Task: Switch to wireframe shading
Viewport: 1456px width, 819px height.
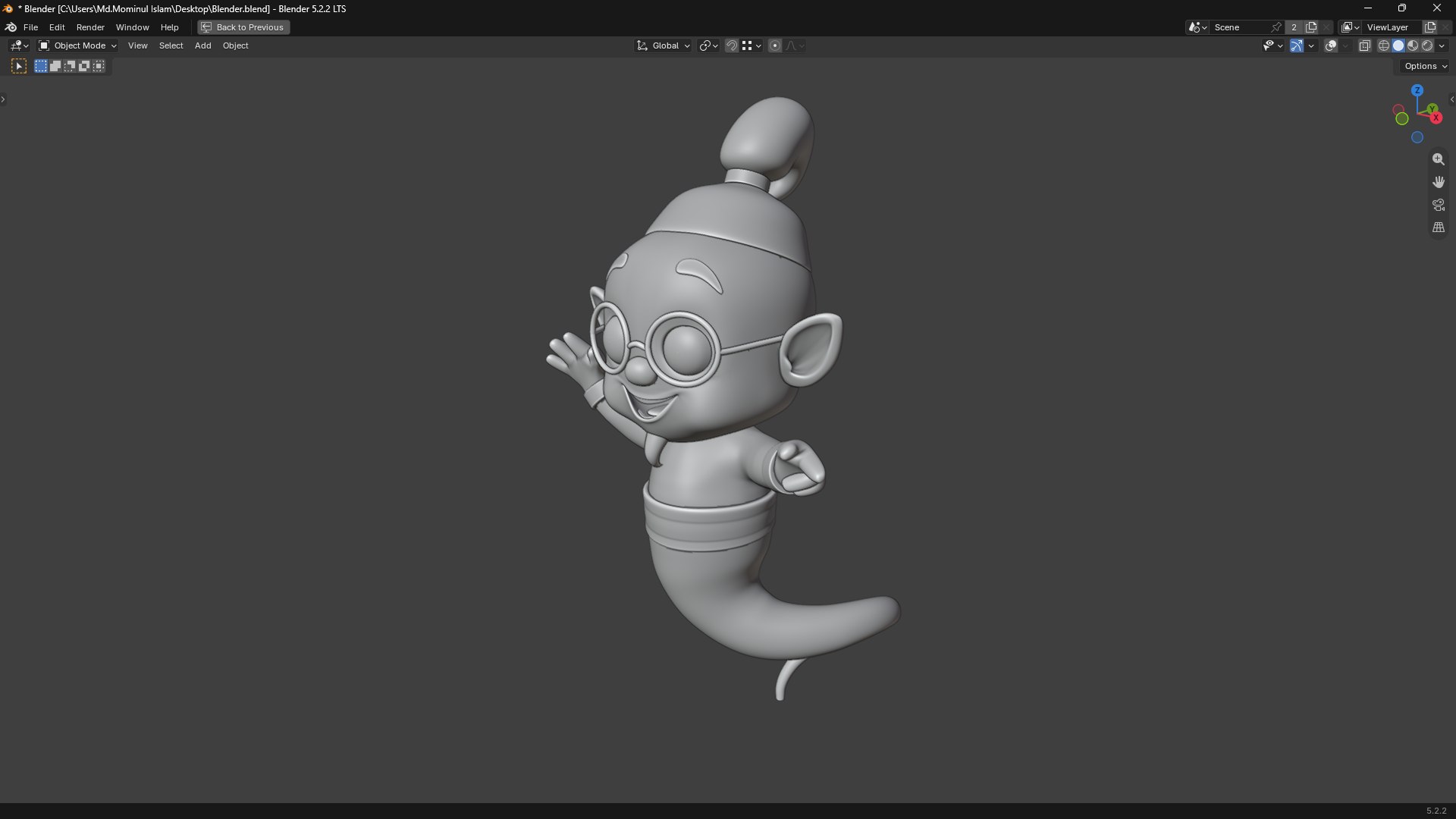Action: click(x=1384, y=46)
